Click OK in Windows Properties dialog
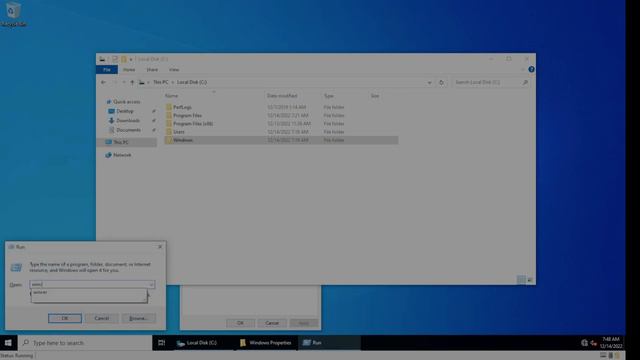Image resolution: width=640 pixels, height=360 pixels. [240, 323]
